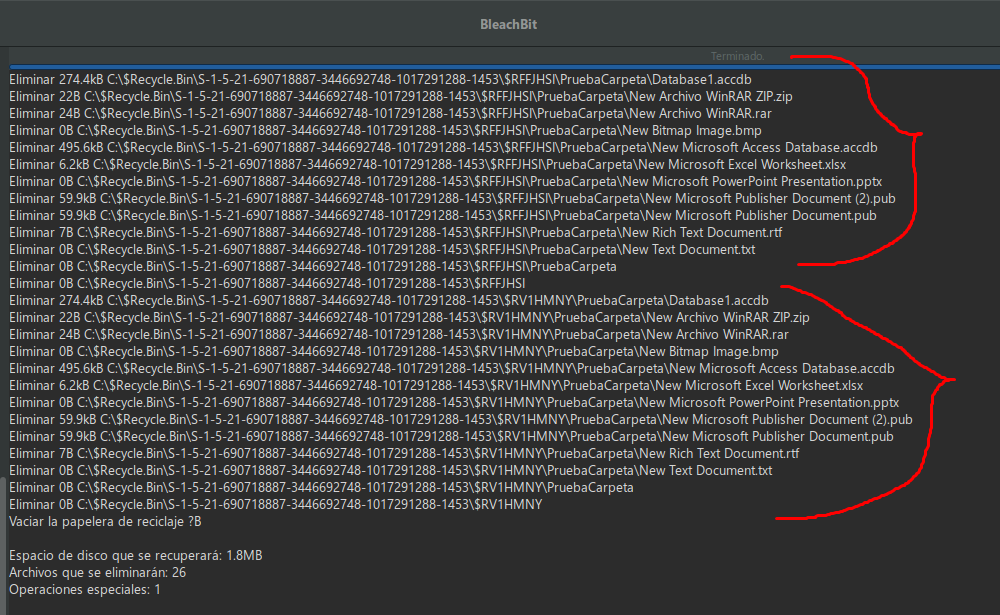Click the Terminado progress bar

(500, 57)
